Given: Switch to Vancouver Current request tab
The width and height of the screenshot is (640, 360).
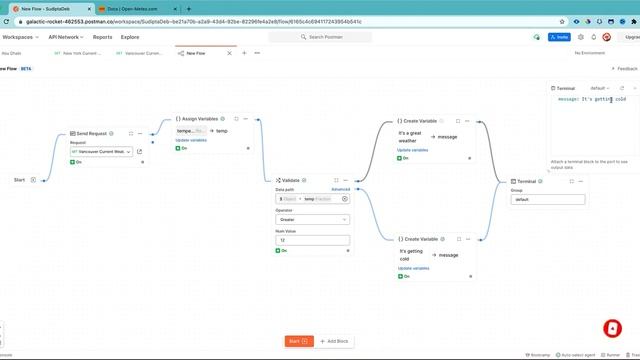Looking at the screenshot, I should (140, 53).
